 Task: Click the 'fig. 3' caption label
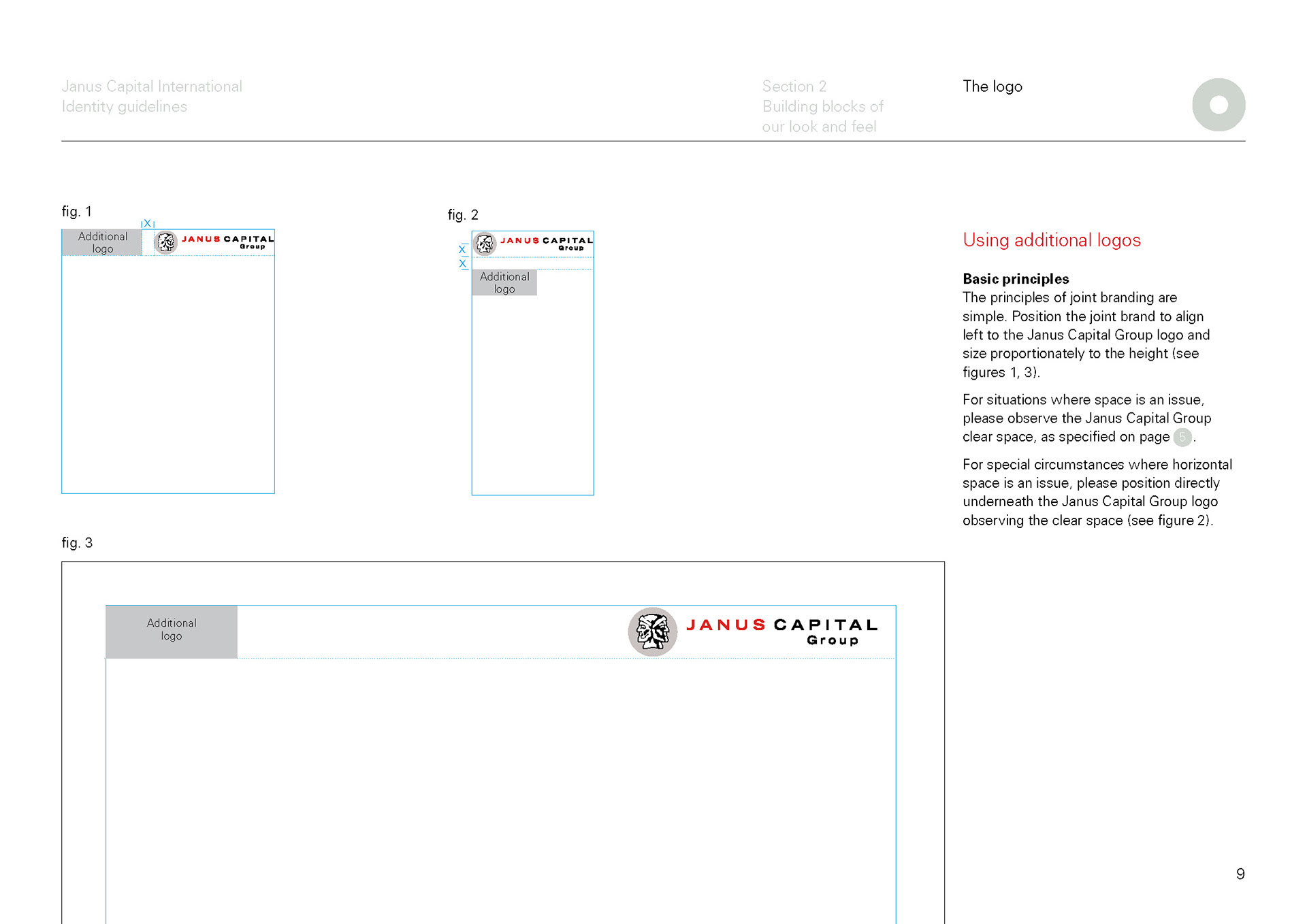(77, 543)
